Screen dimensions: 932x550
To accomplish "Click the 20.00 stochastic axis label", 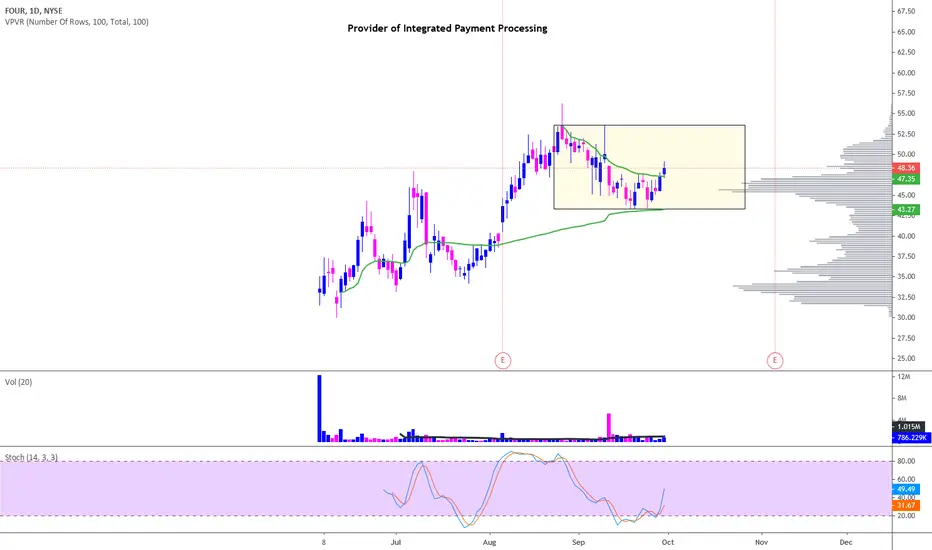I will [x=906, y=516].
